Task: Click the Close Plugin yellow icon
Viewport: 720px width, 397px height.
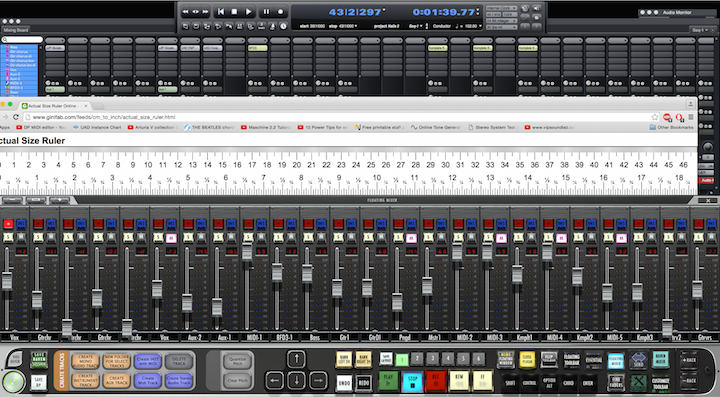Action: (x=527, y=359)
